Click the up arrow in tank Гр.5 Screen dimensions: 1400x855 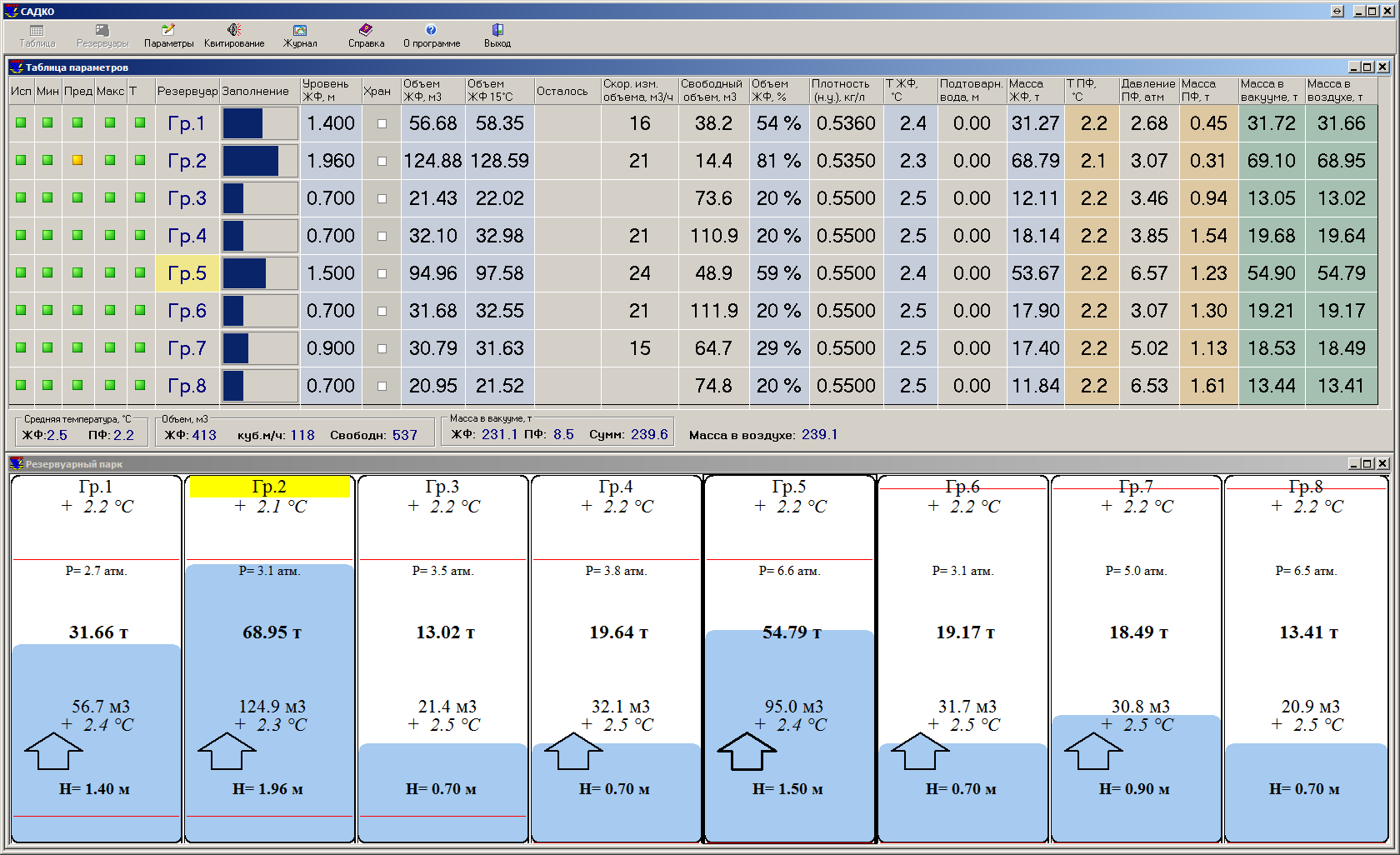click(747, 752)
